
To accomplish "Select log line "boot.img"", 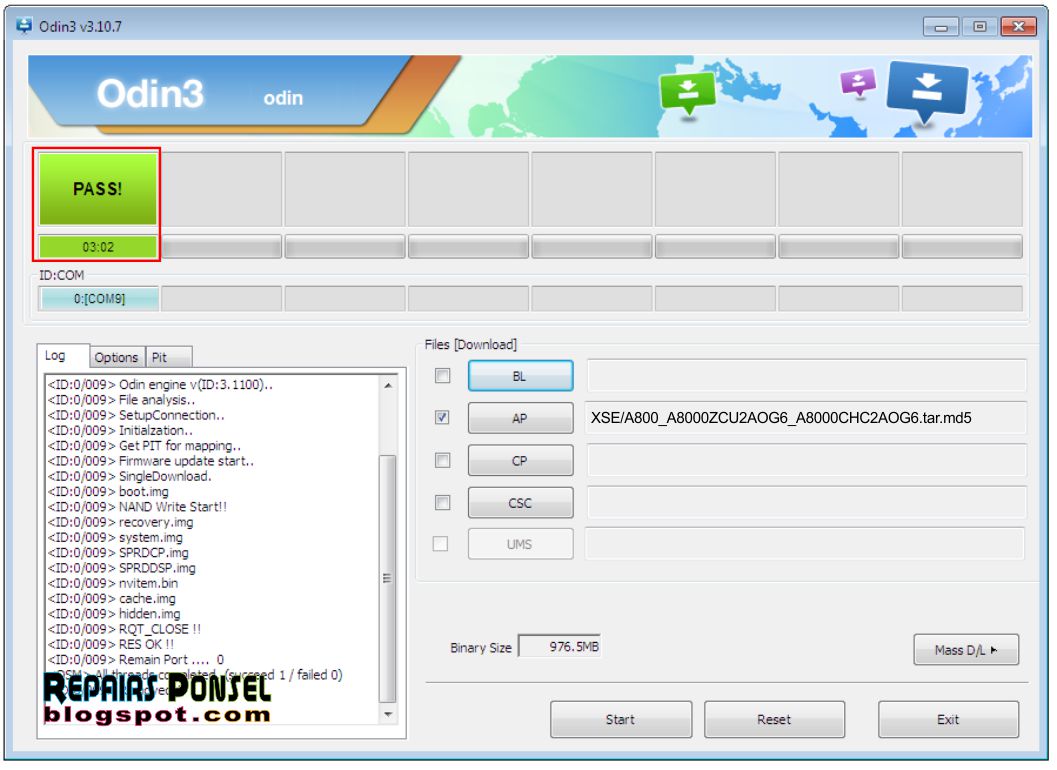I will (x=109, y=492).
